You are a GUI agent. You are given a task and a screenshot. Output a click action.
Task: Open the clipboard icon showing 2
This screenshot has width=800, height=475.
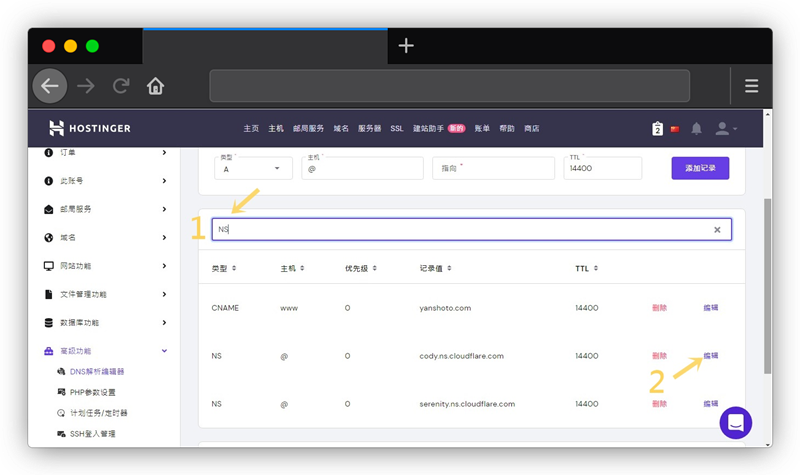tap(657, 129)
